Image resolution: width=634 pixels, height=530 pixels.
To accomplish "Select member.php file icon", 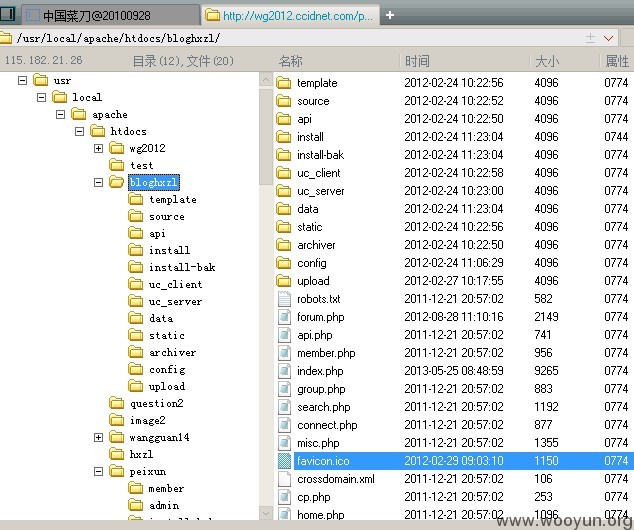I will coord(284,353).
